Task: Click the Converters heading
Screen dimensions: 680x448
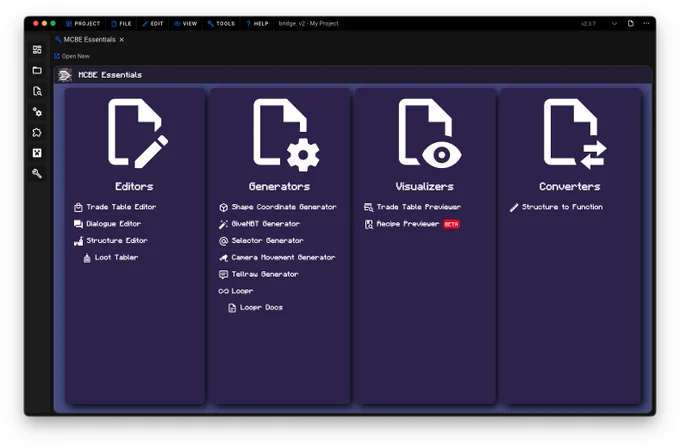Action: 570,186
